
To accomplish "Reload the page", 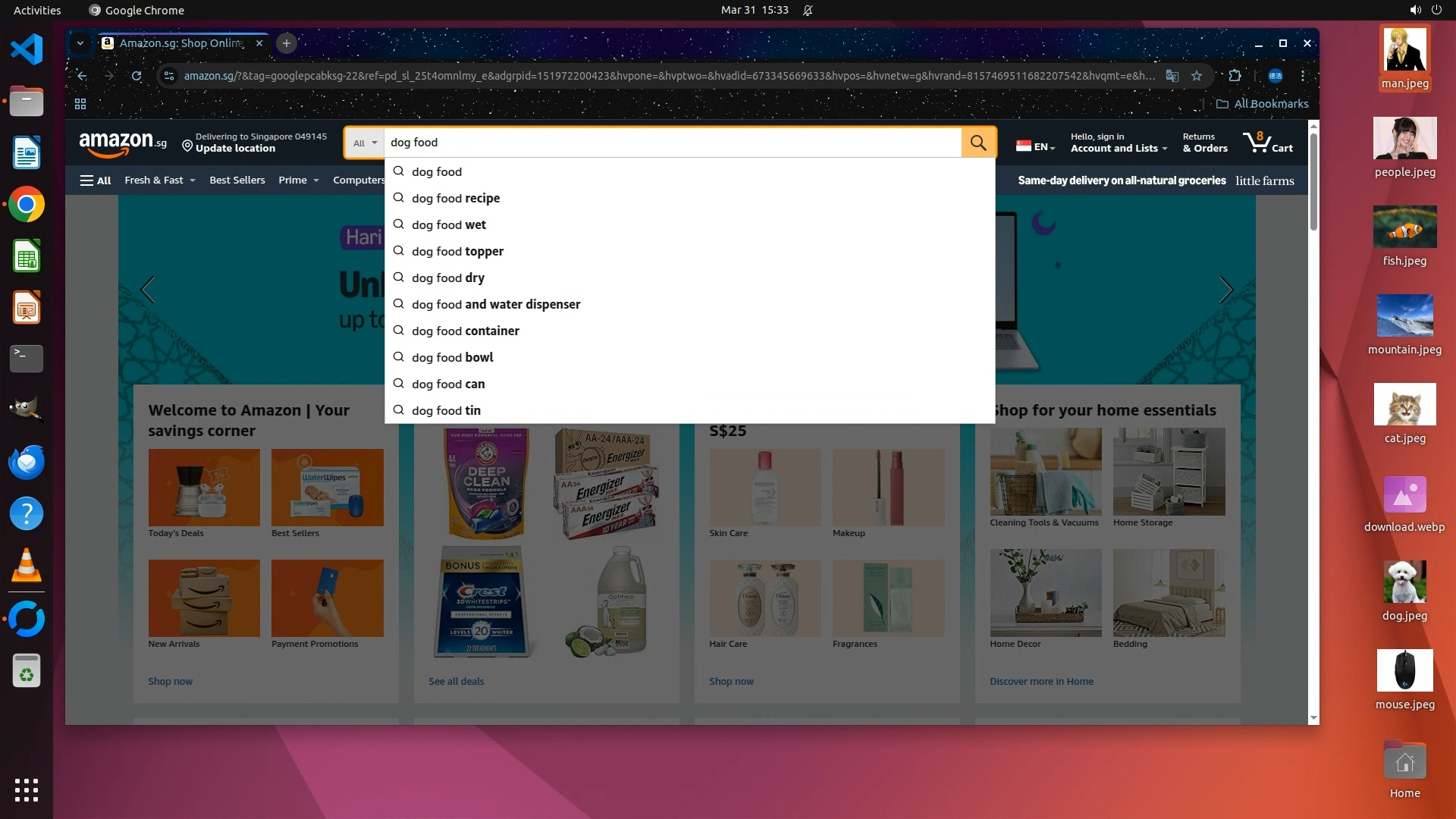I will pyautogui.click(x=136, y=76).
